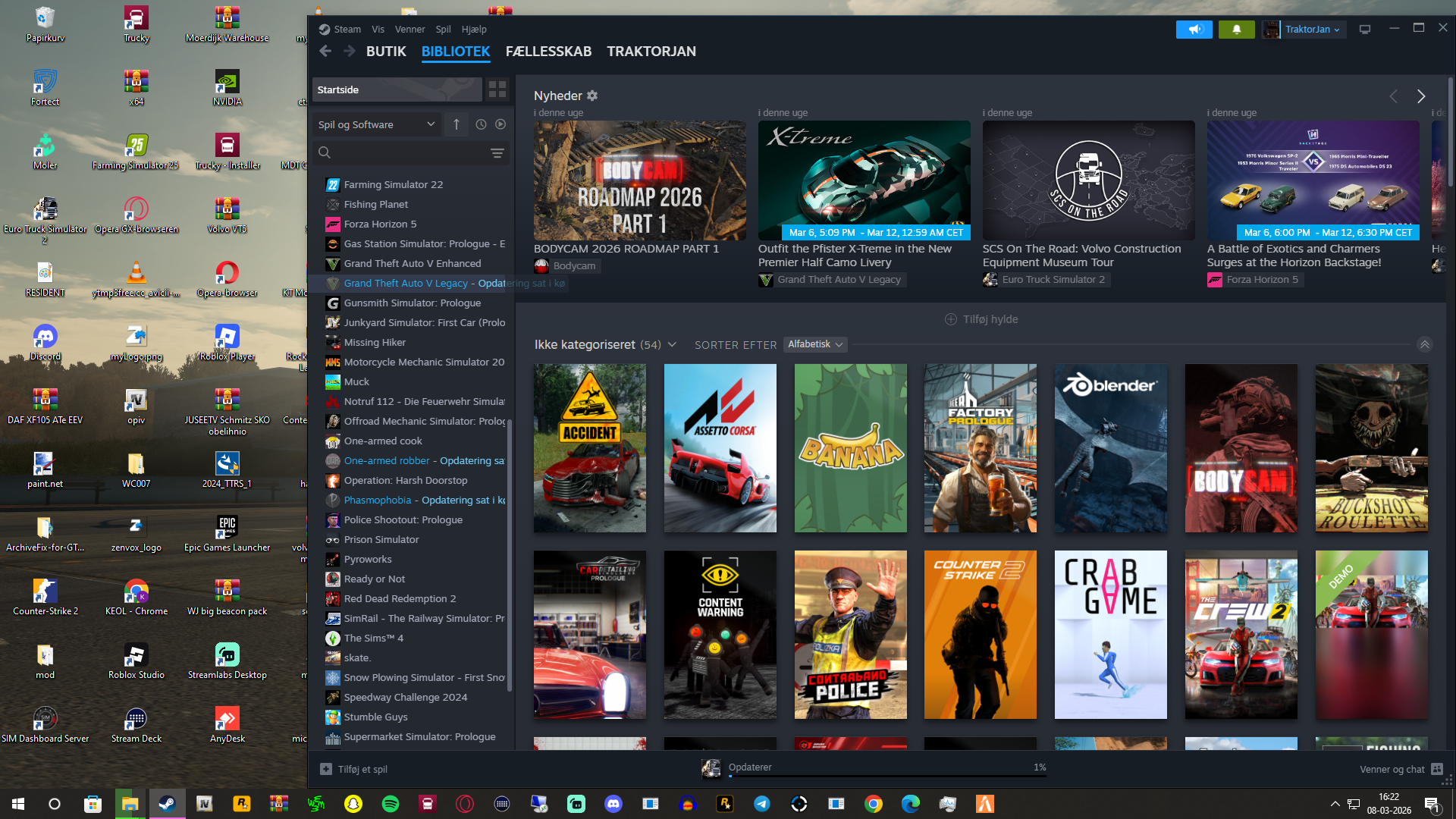The width and height of the screenshot is (1456, 819).
Task: Open the Counter-Strike 2 game cover
Action: [980, 635]
